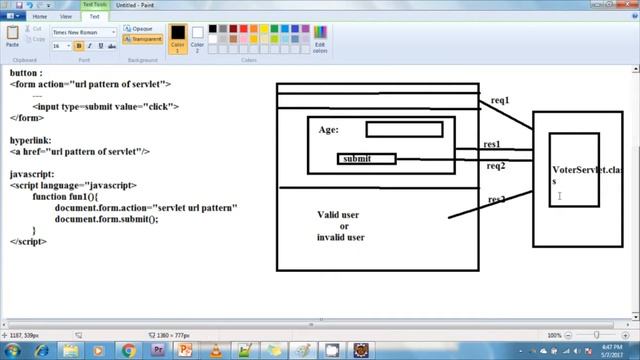
Task: Toggle Bold formatting
Action: point(79,46)
